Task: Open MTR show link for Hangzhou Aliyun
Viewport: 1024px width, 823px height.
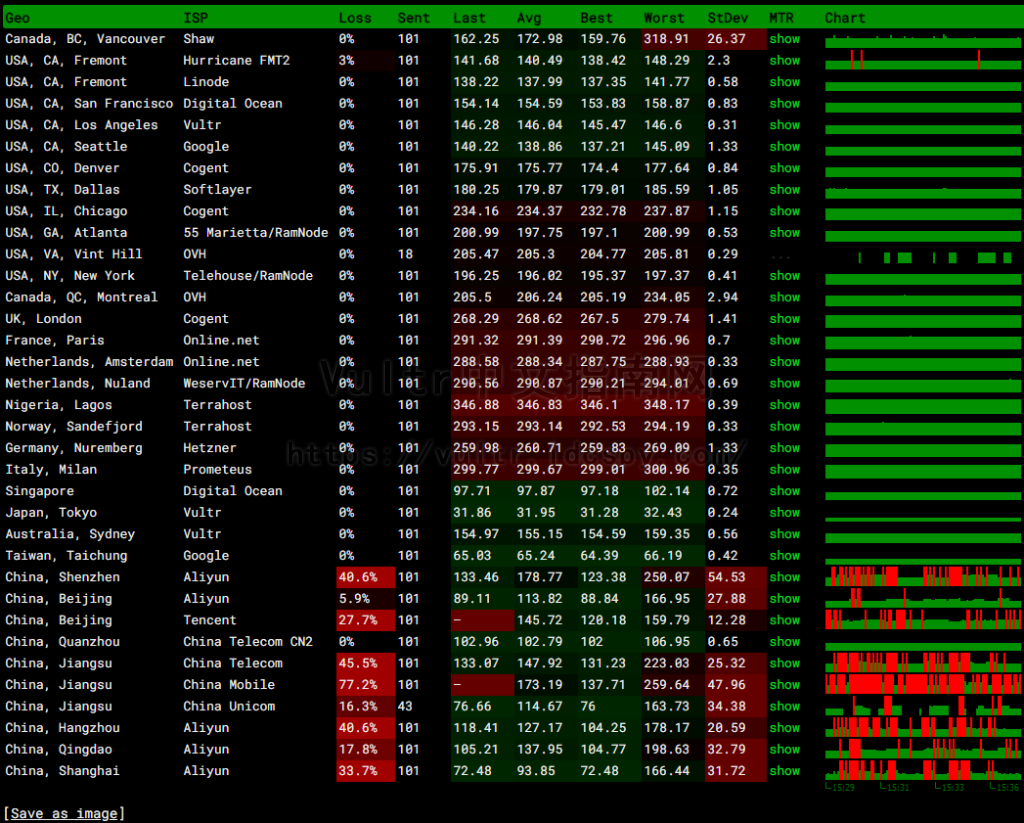Action: point(784,729)
